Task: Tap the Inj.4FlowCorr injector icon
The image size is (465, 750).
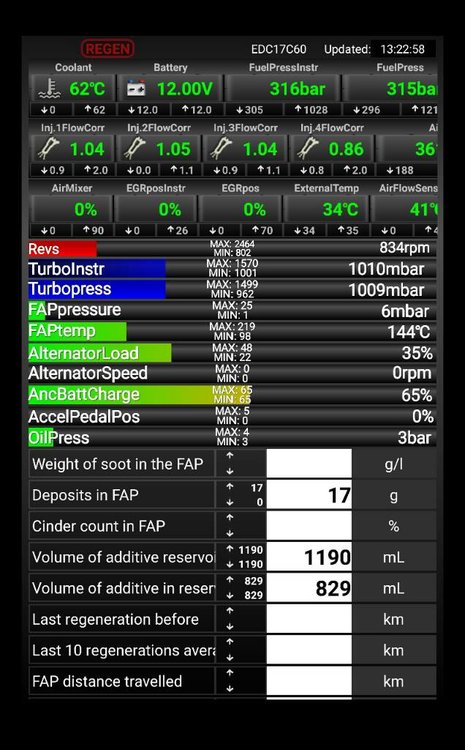Action: point(307,149)
